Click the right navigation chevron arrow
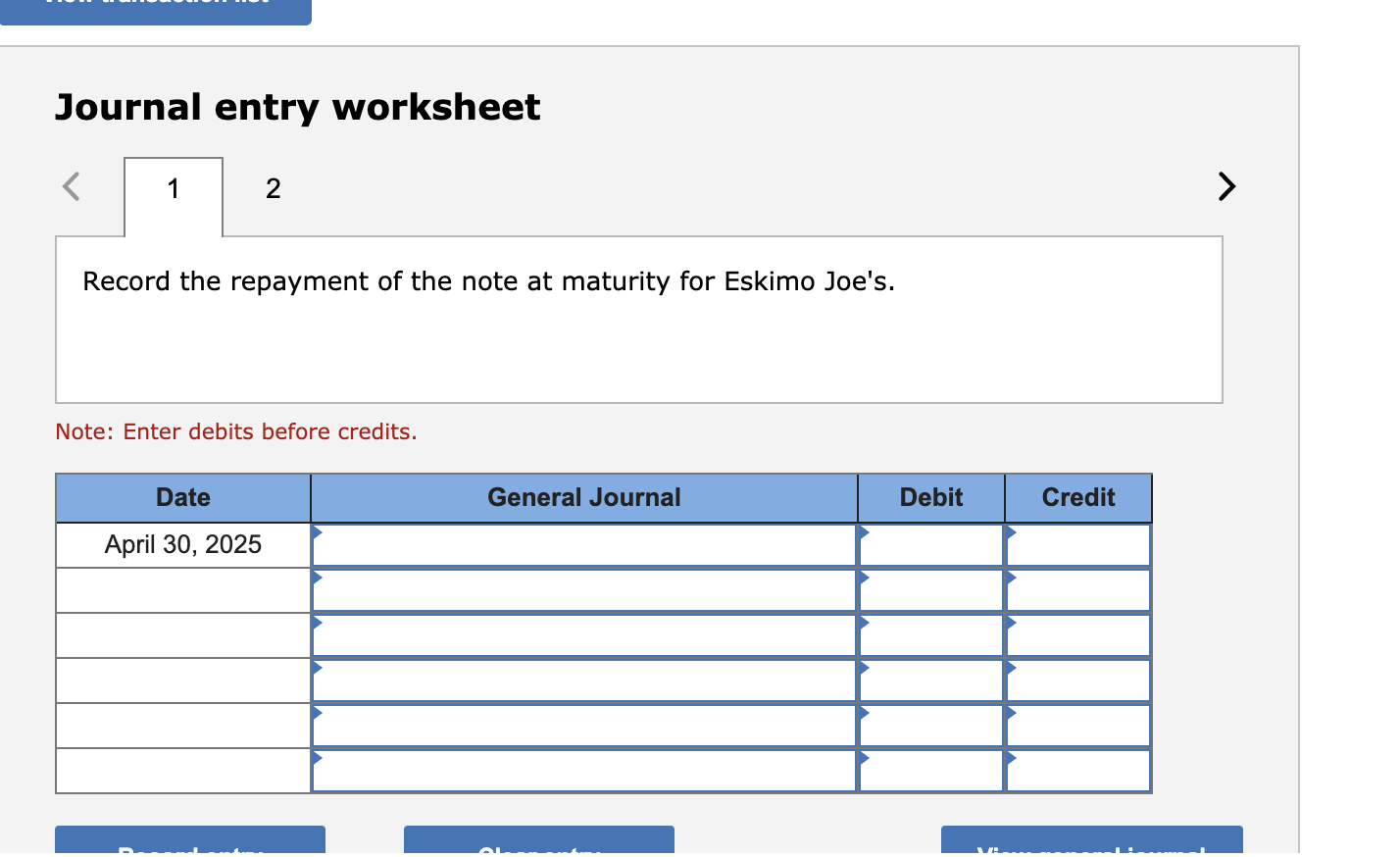The width and height of the screenshot is (1400, 857). (1225, 186)
